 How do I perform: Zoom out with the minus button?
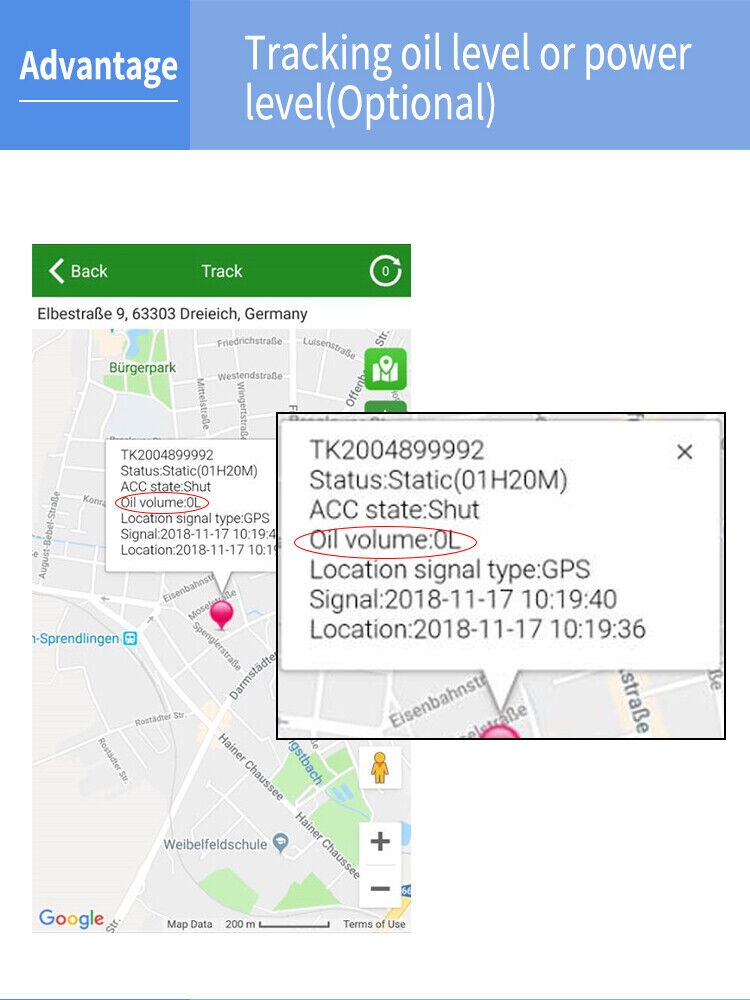click(x=380, y=888)
